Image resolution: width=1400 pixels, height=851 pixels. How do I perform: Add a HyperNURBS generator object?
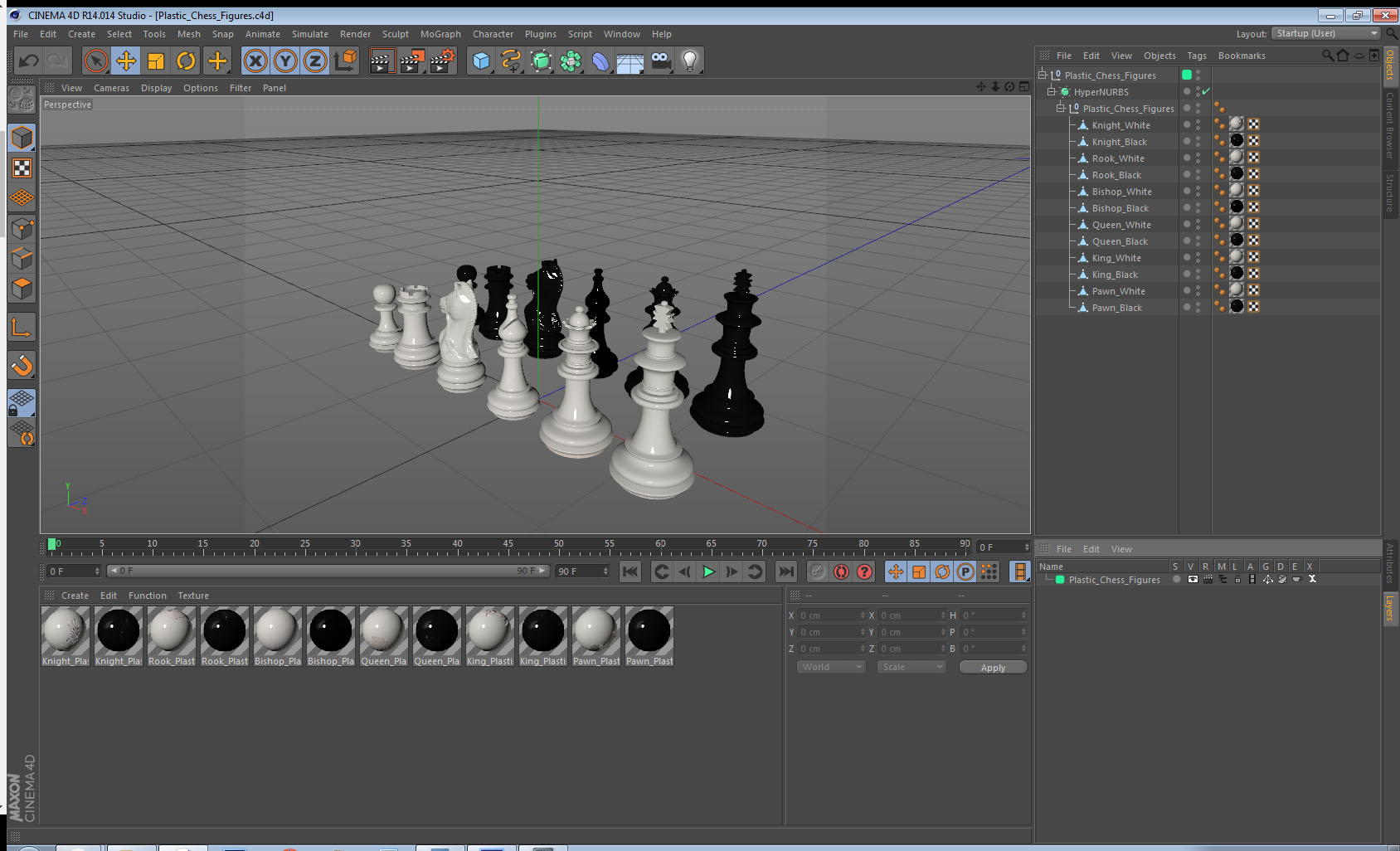coord(541,61)
